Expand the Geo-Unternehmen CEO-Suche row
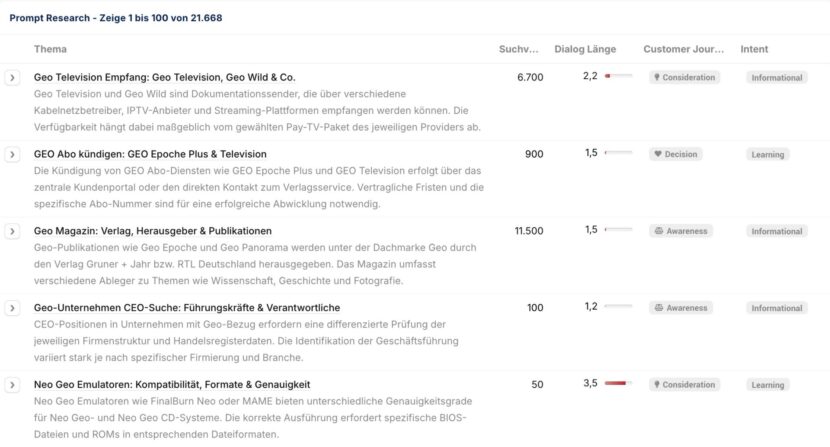Image resolution: width=830 pixels, height=447 pixels. pos(12,308)
